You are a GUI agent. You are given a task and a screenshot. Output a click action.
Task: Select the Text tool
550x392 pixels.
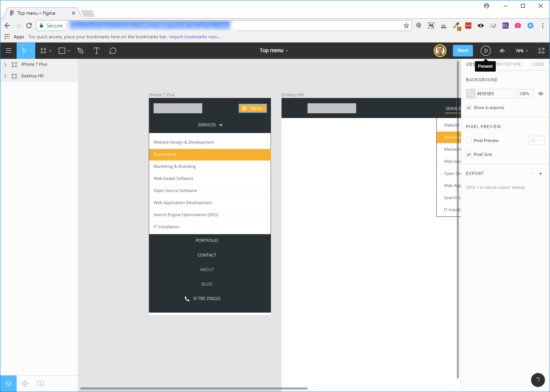[96, 51]
